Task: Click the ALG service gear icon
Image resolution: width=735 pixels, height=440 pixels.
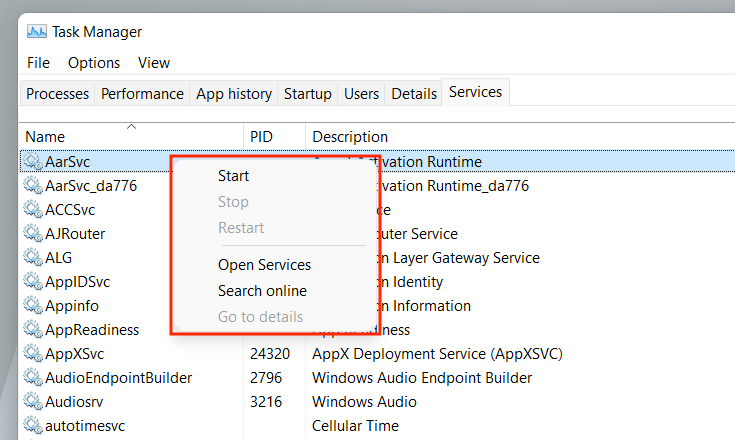Action: click(34, 258)
